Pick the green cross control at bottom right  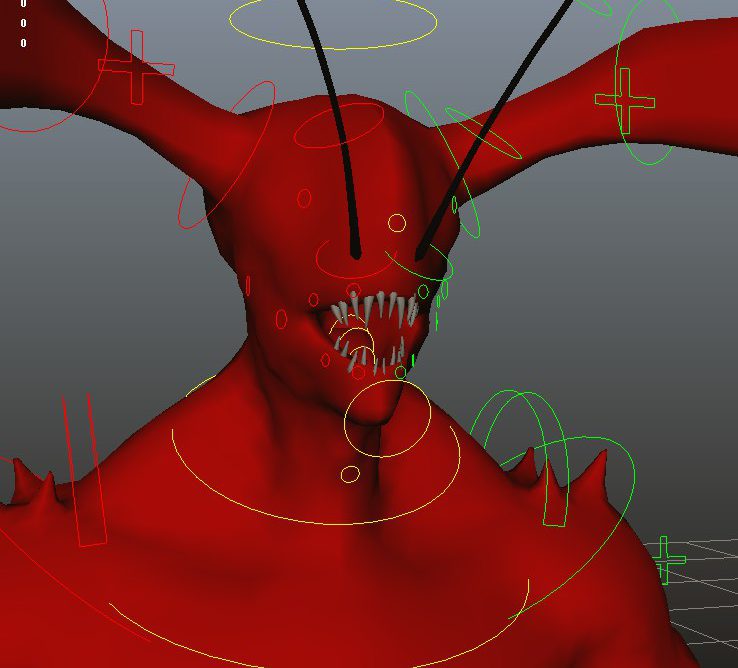click(666, 560)
